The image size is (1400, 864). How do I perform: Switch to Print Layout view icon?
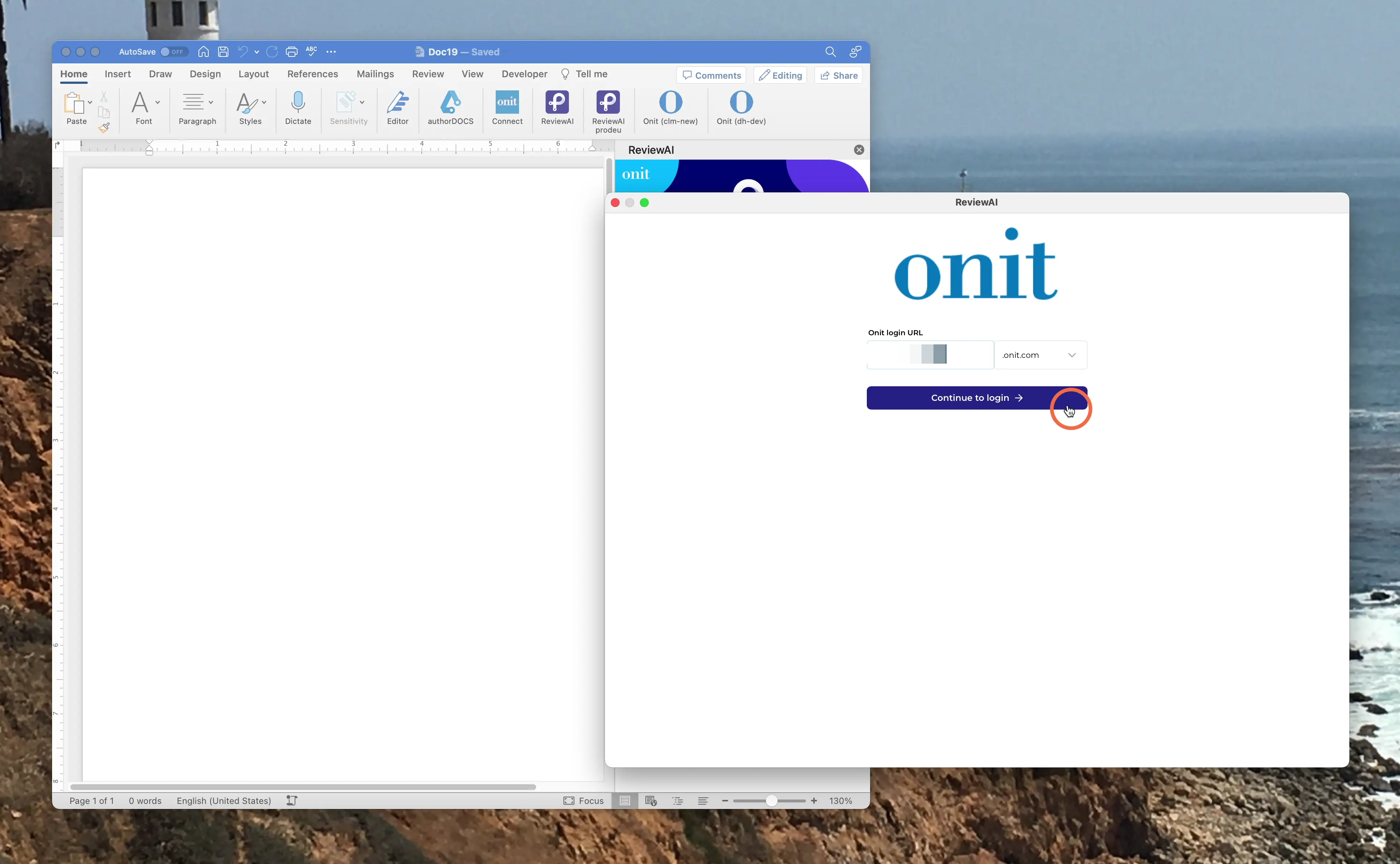click(625, 801)
